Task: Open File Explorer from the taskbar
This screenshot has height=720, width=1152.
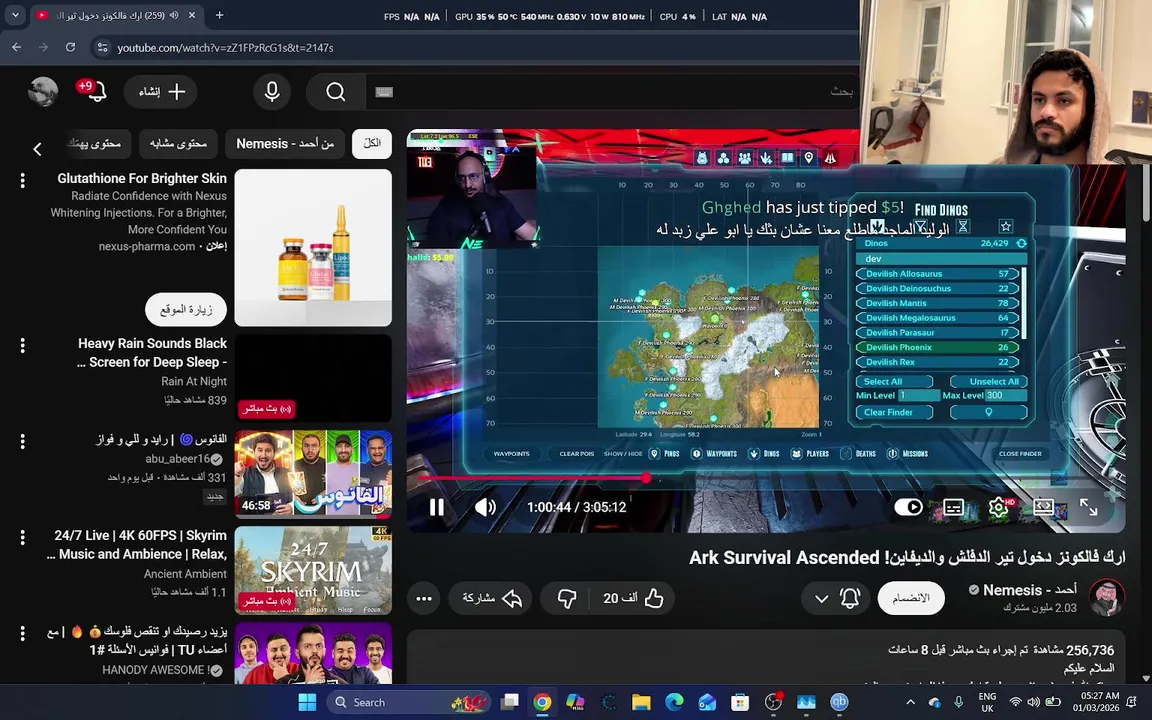Action: (641, 702)
